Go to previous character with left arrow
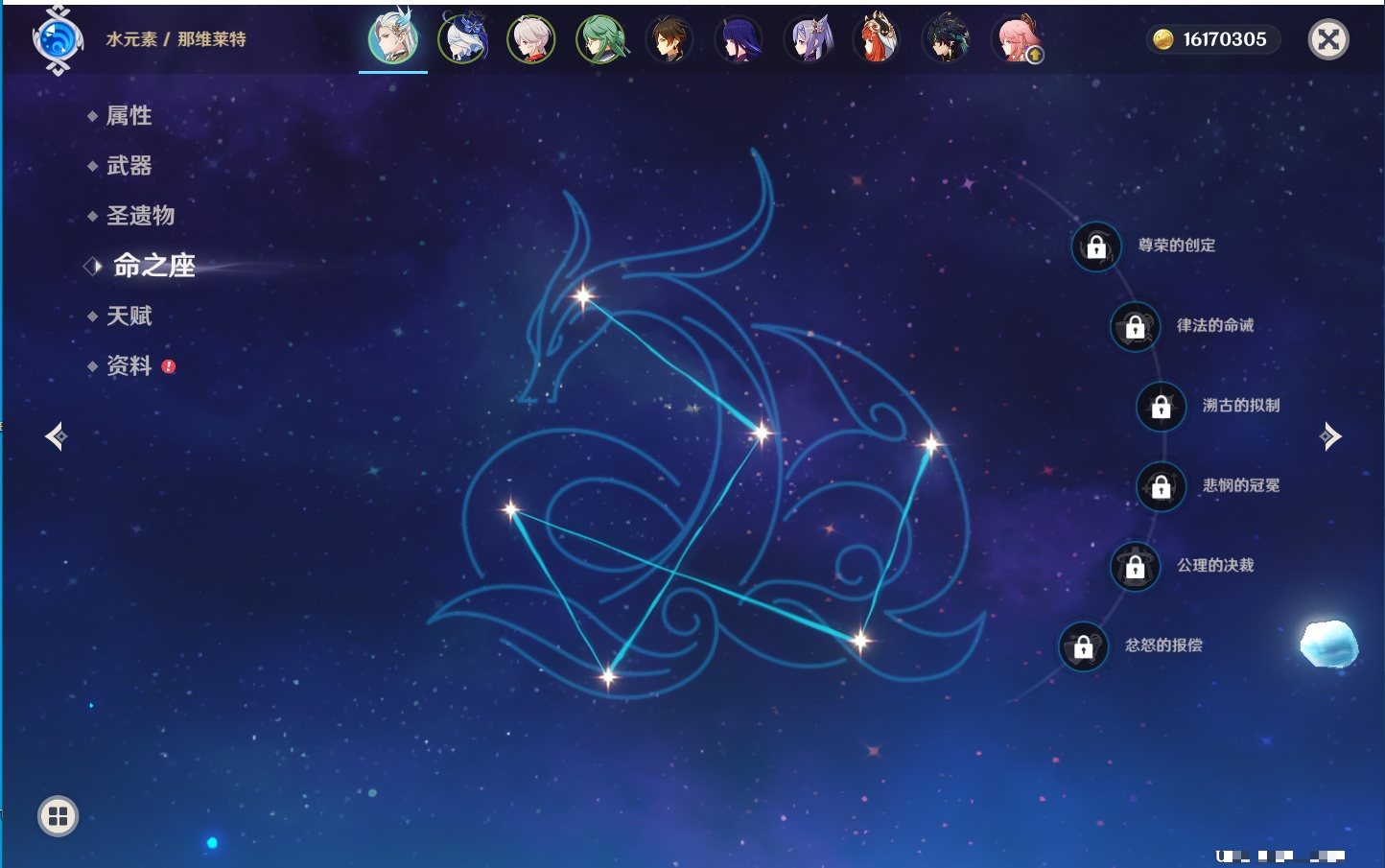This screenshot has width=1385, height=868. click(56, 436)
